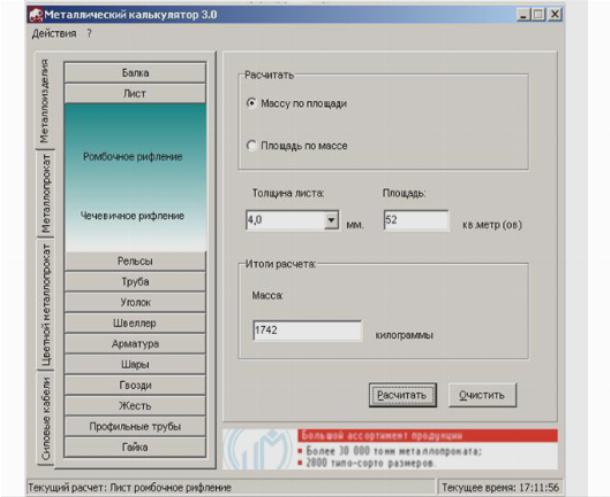Select the Площадь по массе radio button
This screenshot has width=610, height=497.
pos(251,146)
